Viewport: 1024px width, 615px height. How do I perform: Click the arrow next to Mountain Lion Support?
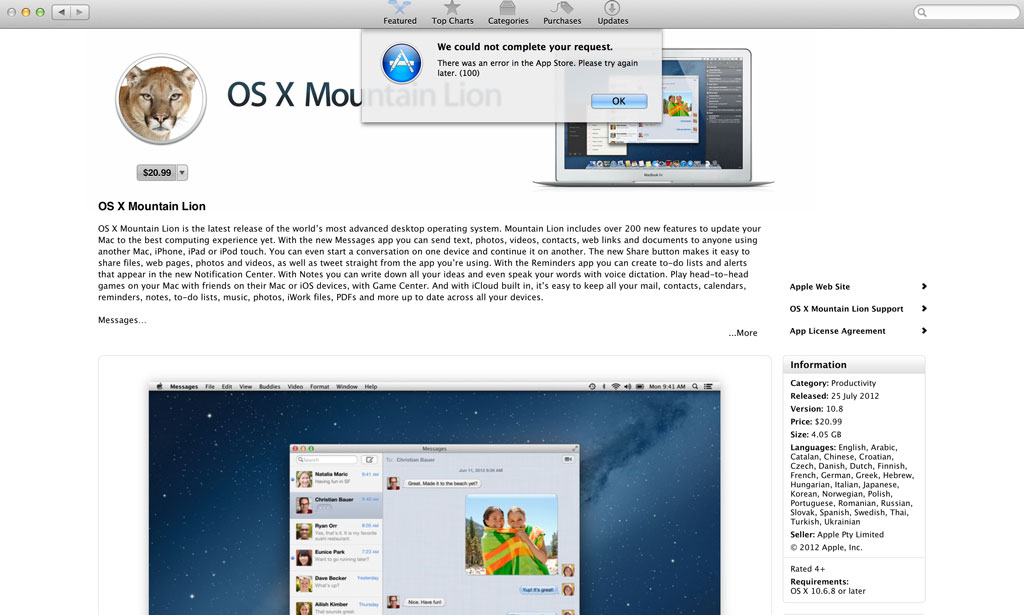tap(924, 309)
